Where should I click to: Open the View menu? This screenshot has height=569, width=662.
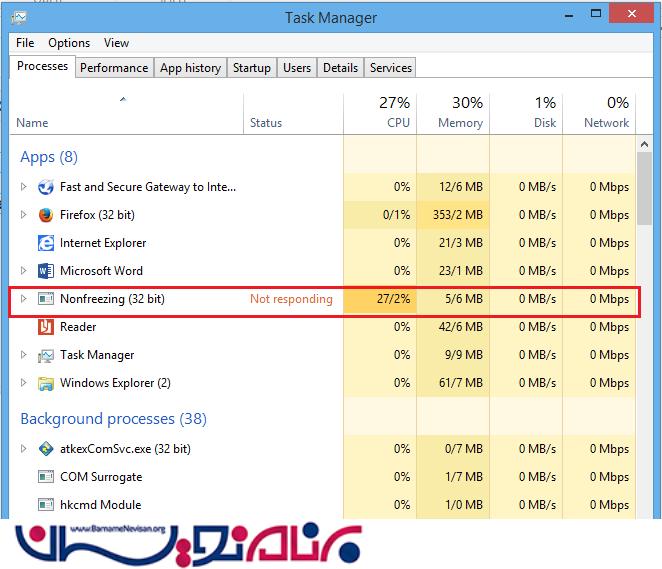click(x=117, y=43)
